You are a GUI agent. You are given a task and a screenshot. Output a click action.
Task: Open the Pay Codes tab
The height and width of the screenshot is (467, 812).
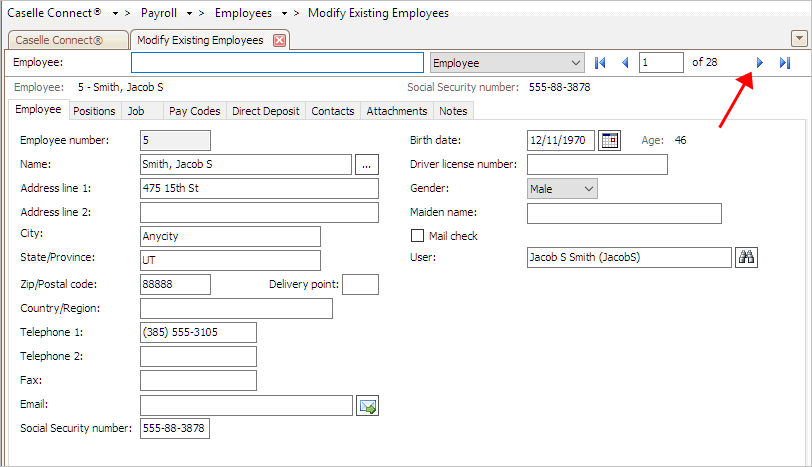coord(194,111)
